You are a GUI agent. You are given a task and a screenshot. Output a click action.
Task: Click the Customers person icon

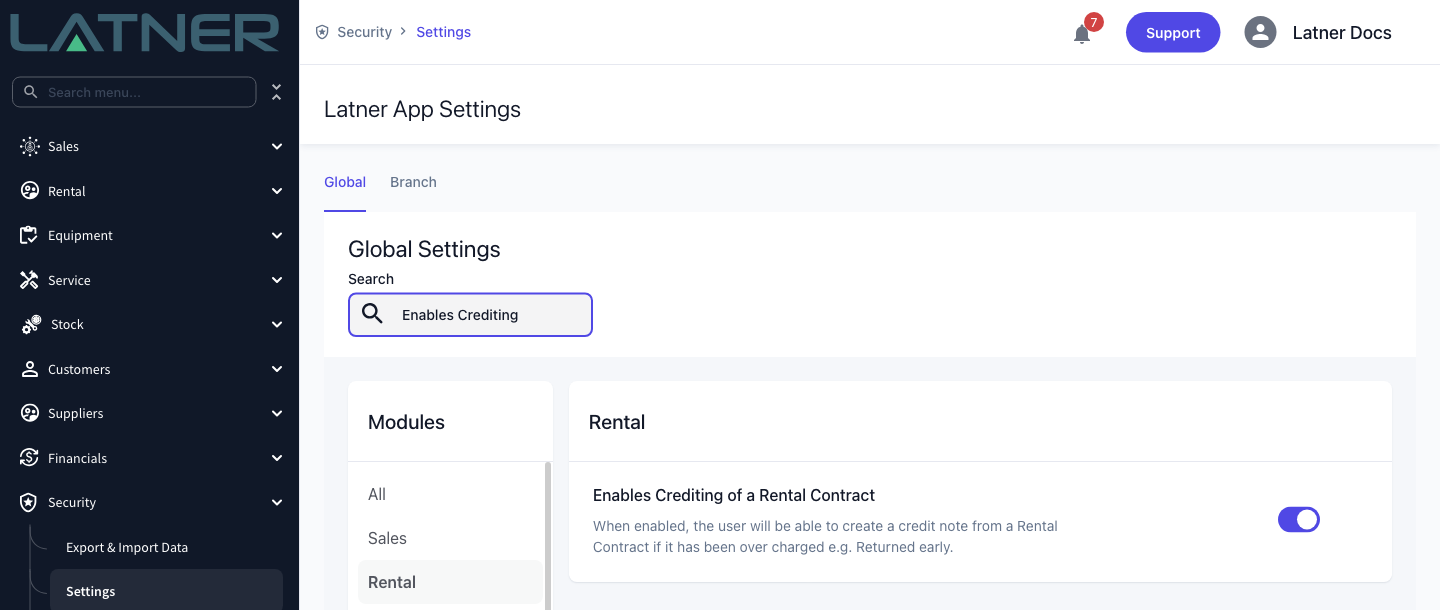coord(30,369)
